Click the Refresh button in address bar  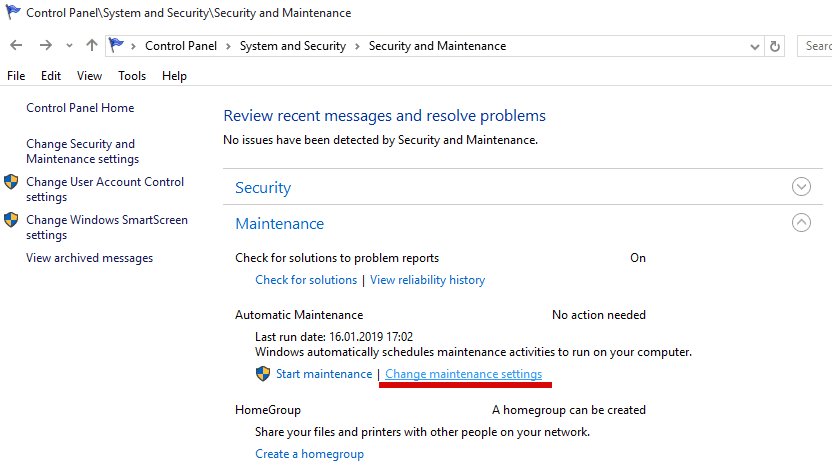[x=775, y=46]
